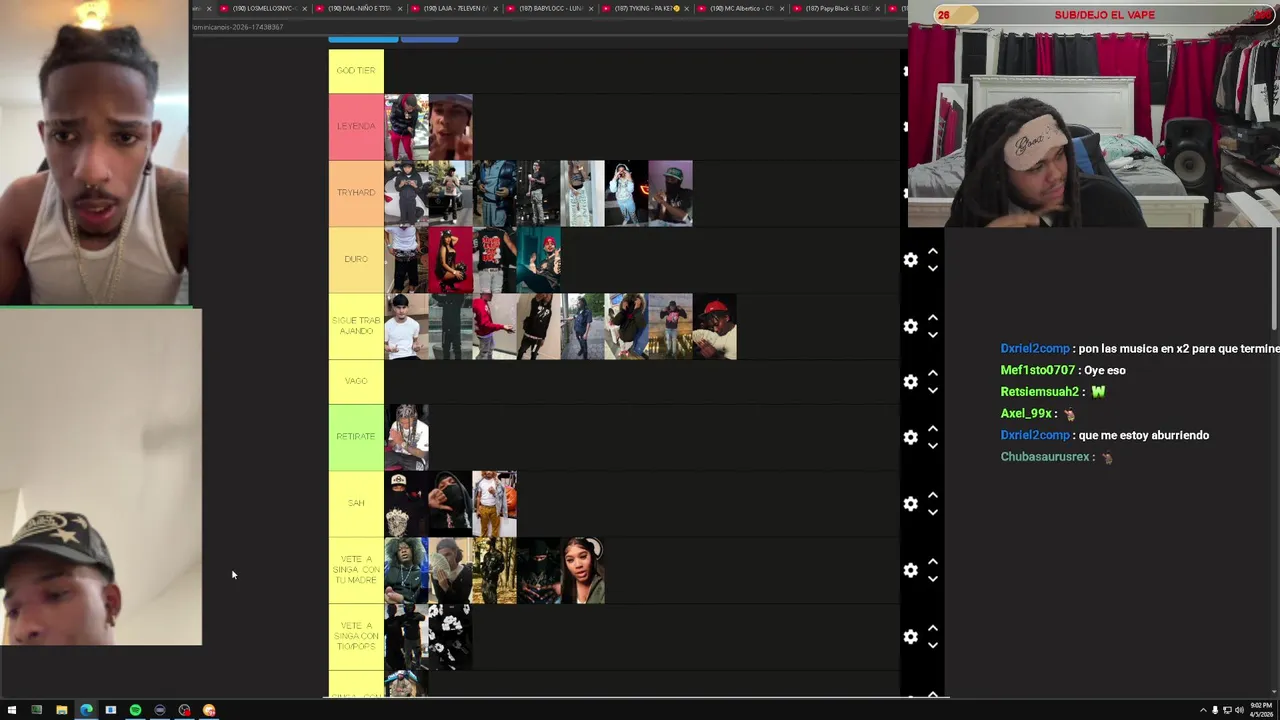Close the MC Albertico tab
1280x720 pixels.
coord(782,8)
